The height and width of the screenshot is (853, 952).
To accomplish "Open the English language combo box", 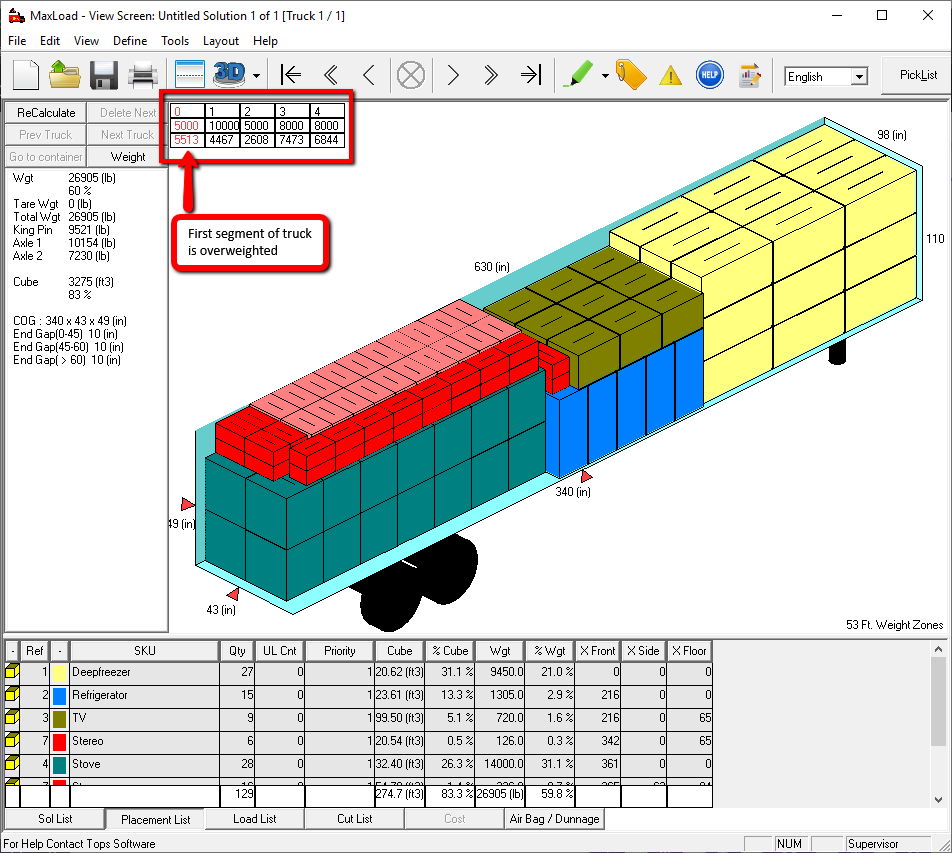I will [x=826, y=76].
